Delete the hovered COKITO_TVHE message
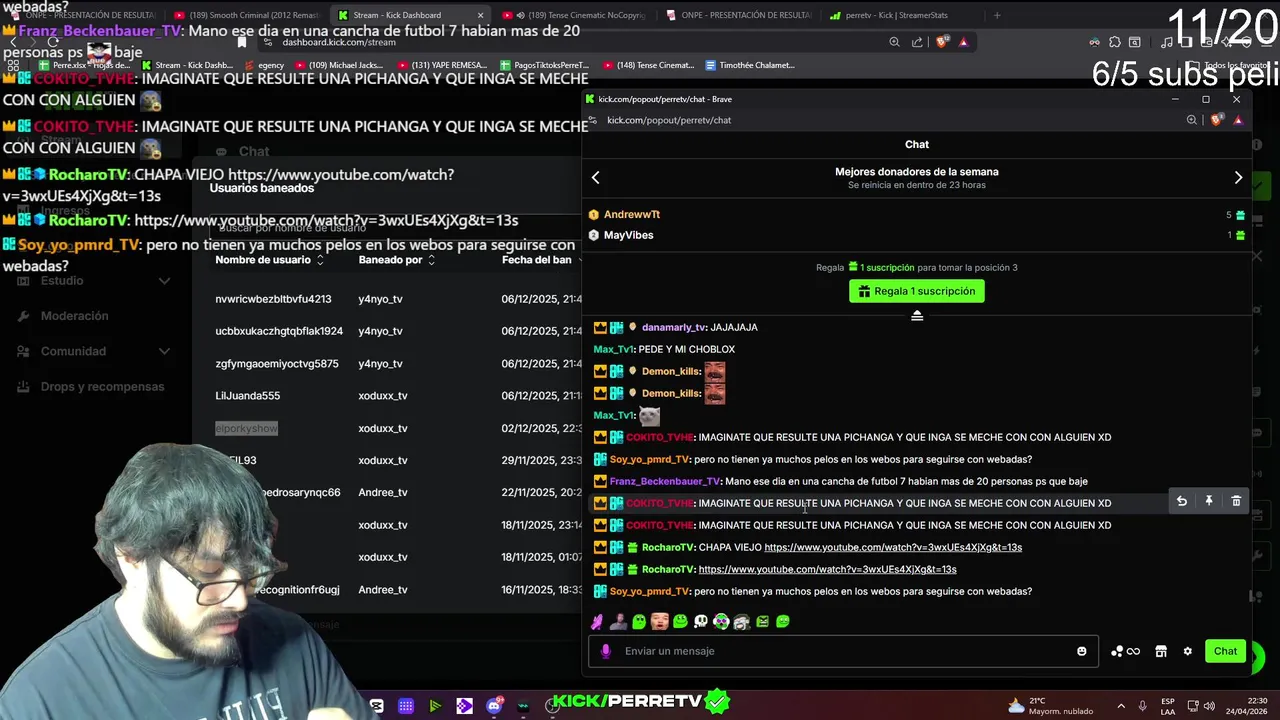Viewport: 1280px width, 720px height. 1236,501
